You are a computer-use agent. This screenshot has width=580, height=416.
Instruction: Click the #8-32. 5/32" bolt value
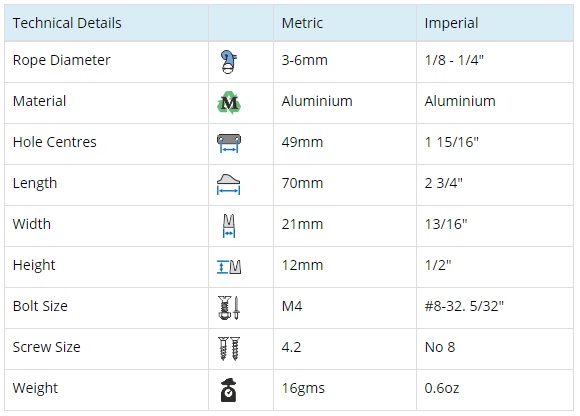tap(464, 306)
